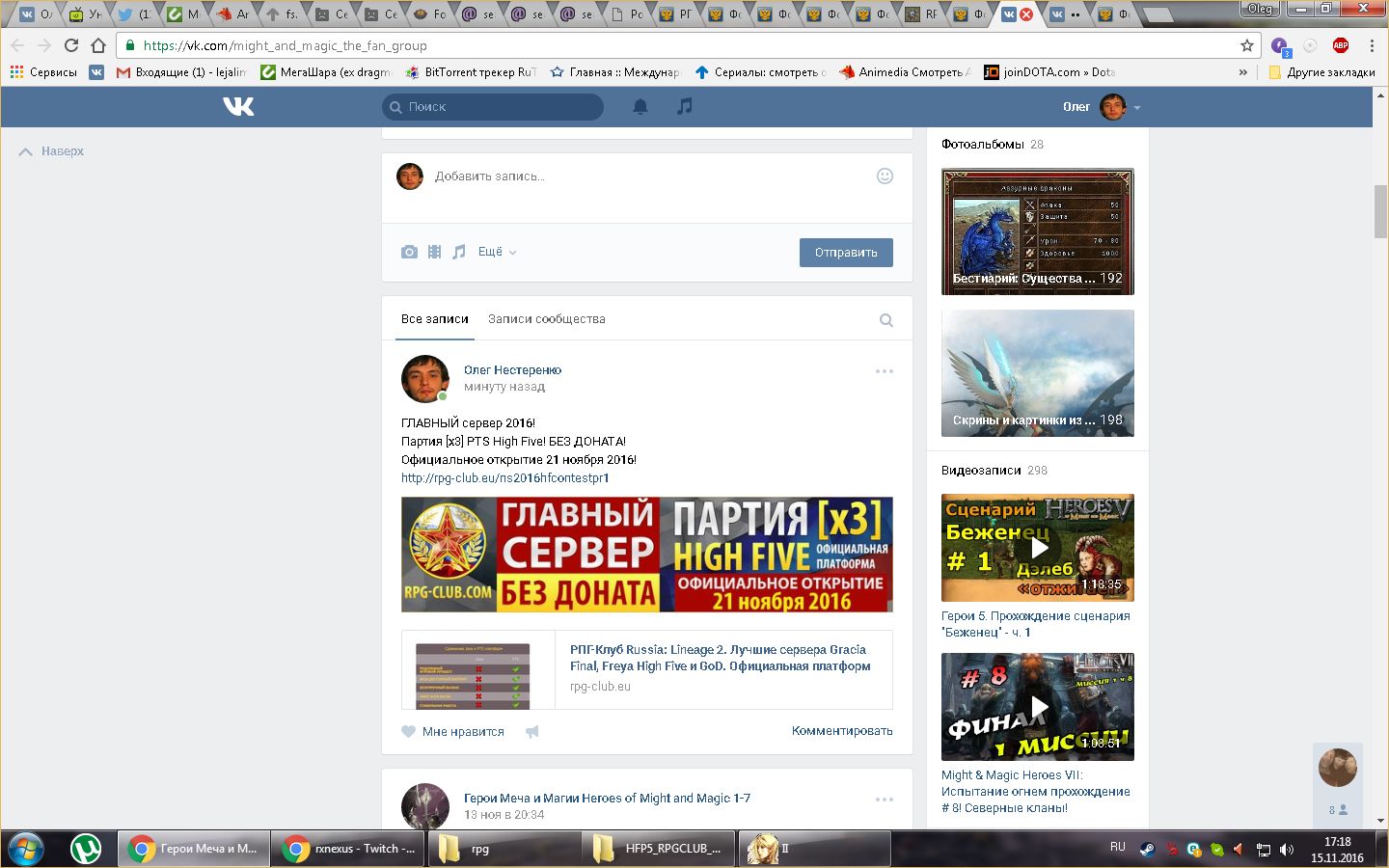
Task: Attach audio using note icon in post box
Action: point(459,252)
